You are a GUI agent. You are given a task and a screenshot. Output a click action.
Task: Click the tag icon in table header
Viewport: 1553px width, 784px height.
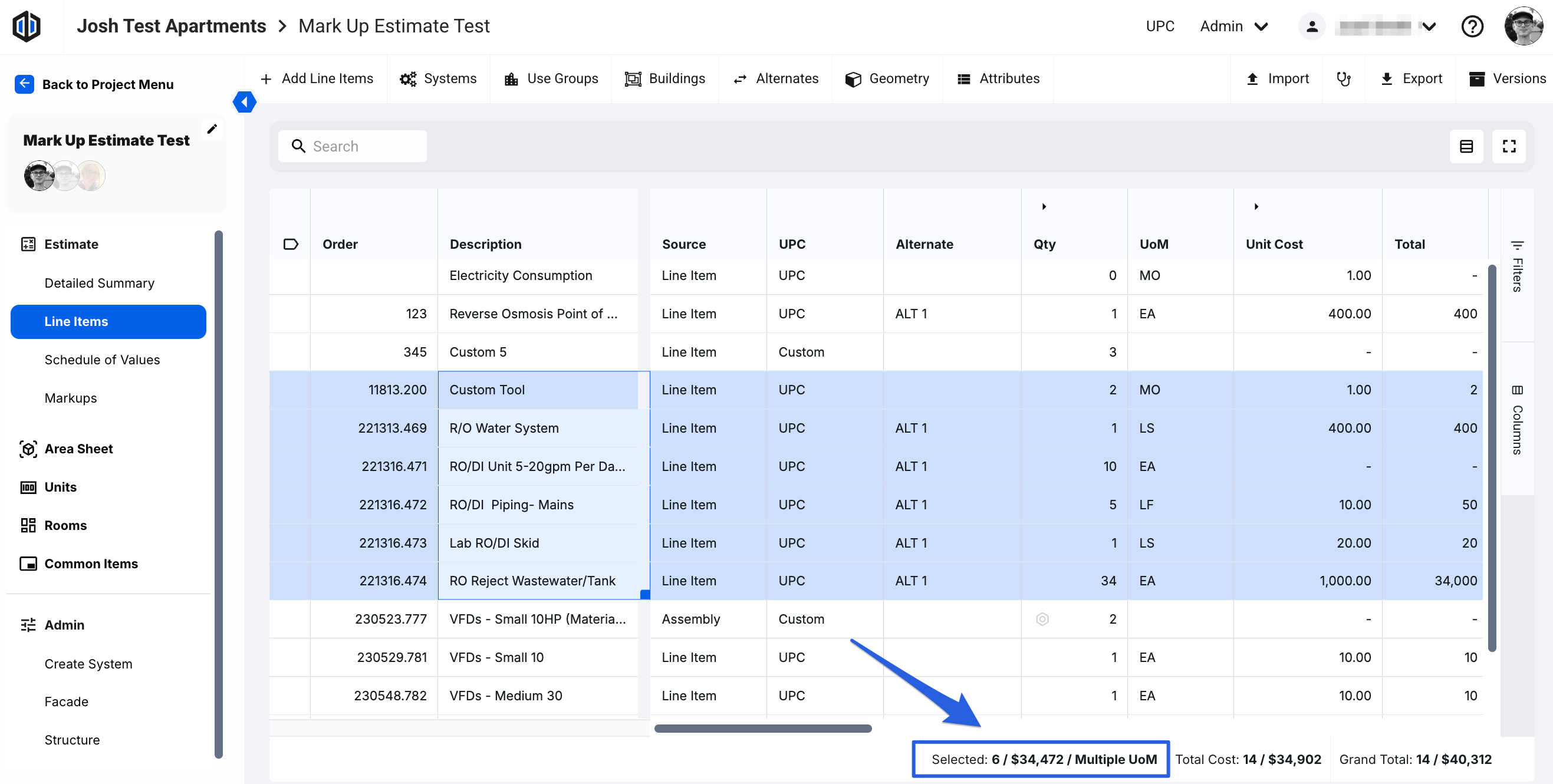pyautogui.click(x=291, y=244)
